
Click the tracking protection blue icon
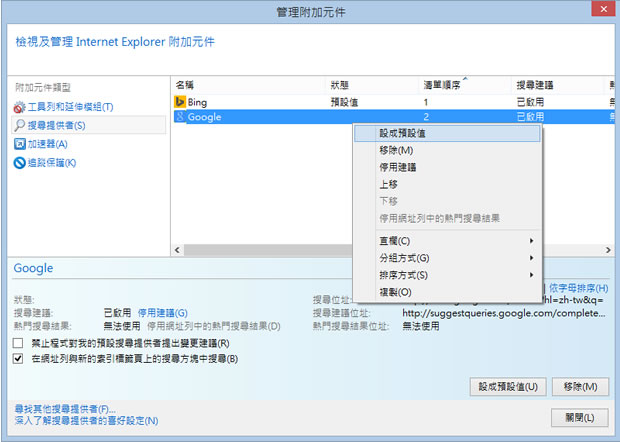(x=19, y=162)
